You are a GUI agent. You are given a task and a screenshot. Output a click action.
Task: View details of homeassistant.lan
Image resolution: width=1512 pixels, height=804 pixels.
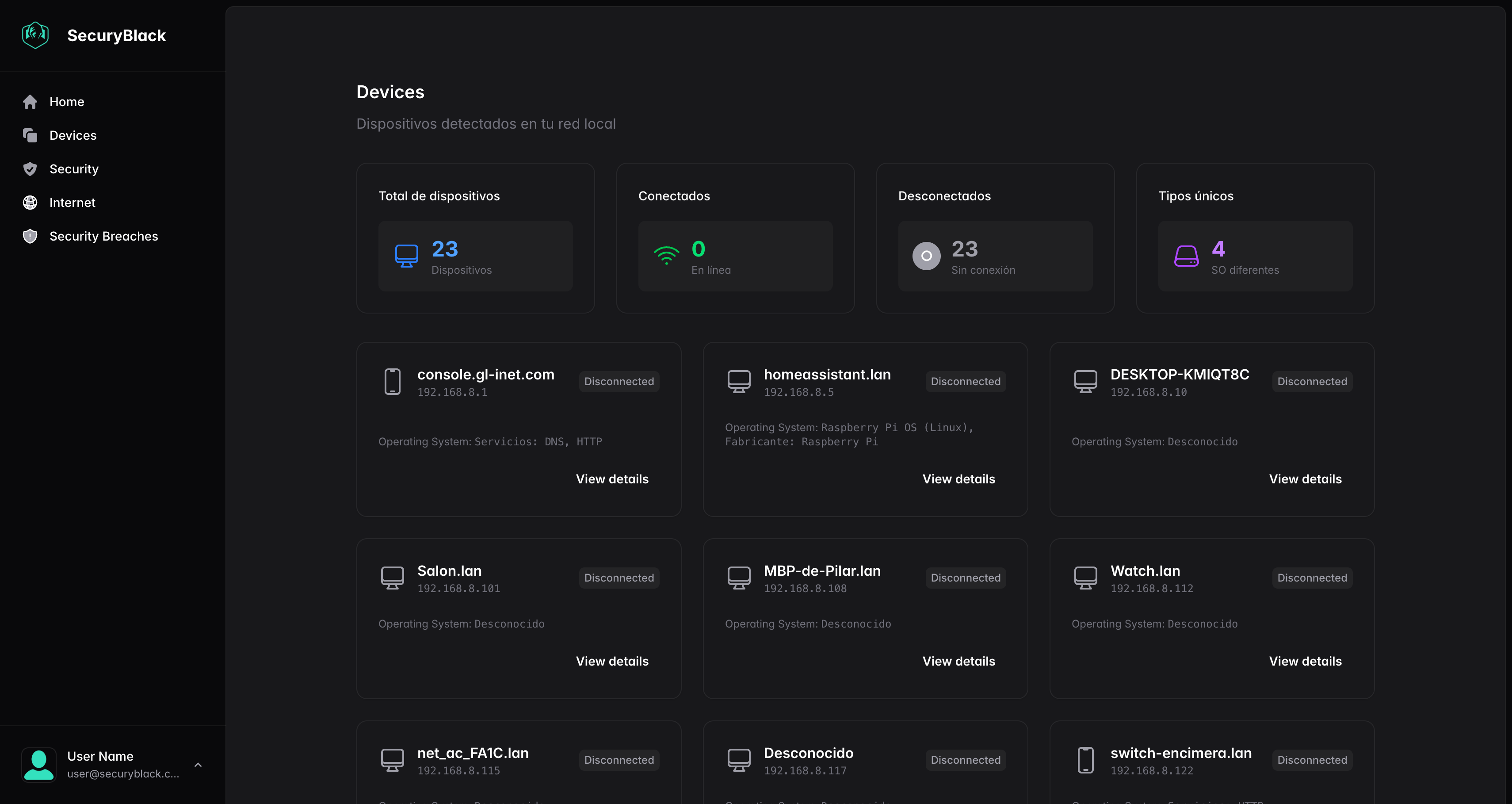click(x=959, y=479)
